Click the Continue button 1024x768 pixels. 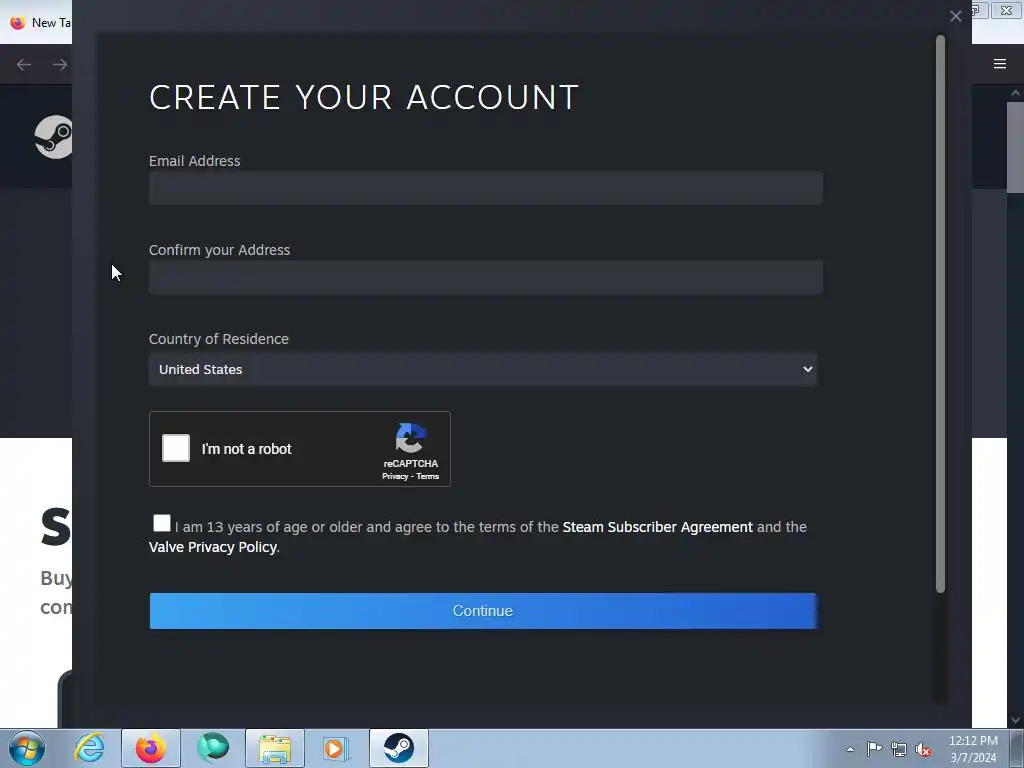[x=483, y=611]
